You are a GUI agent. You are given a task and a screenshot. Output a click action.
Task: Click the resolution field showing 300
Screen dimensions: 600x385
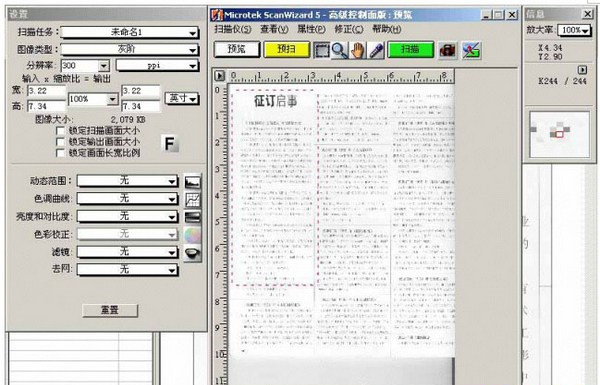pyautogui.click(x=80, y=66)
